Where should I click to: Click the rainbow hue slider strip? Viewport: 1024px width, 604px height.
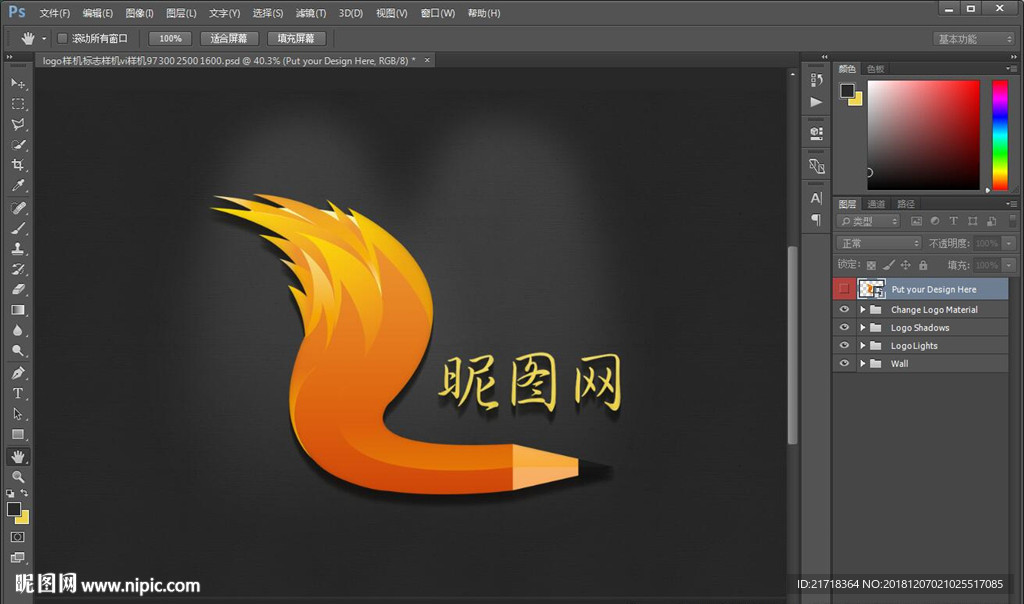[1000, 135]
